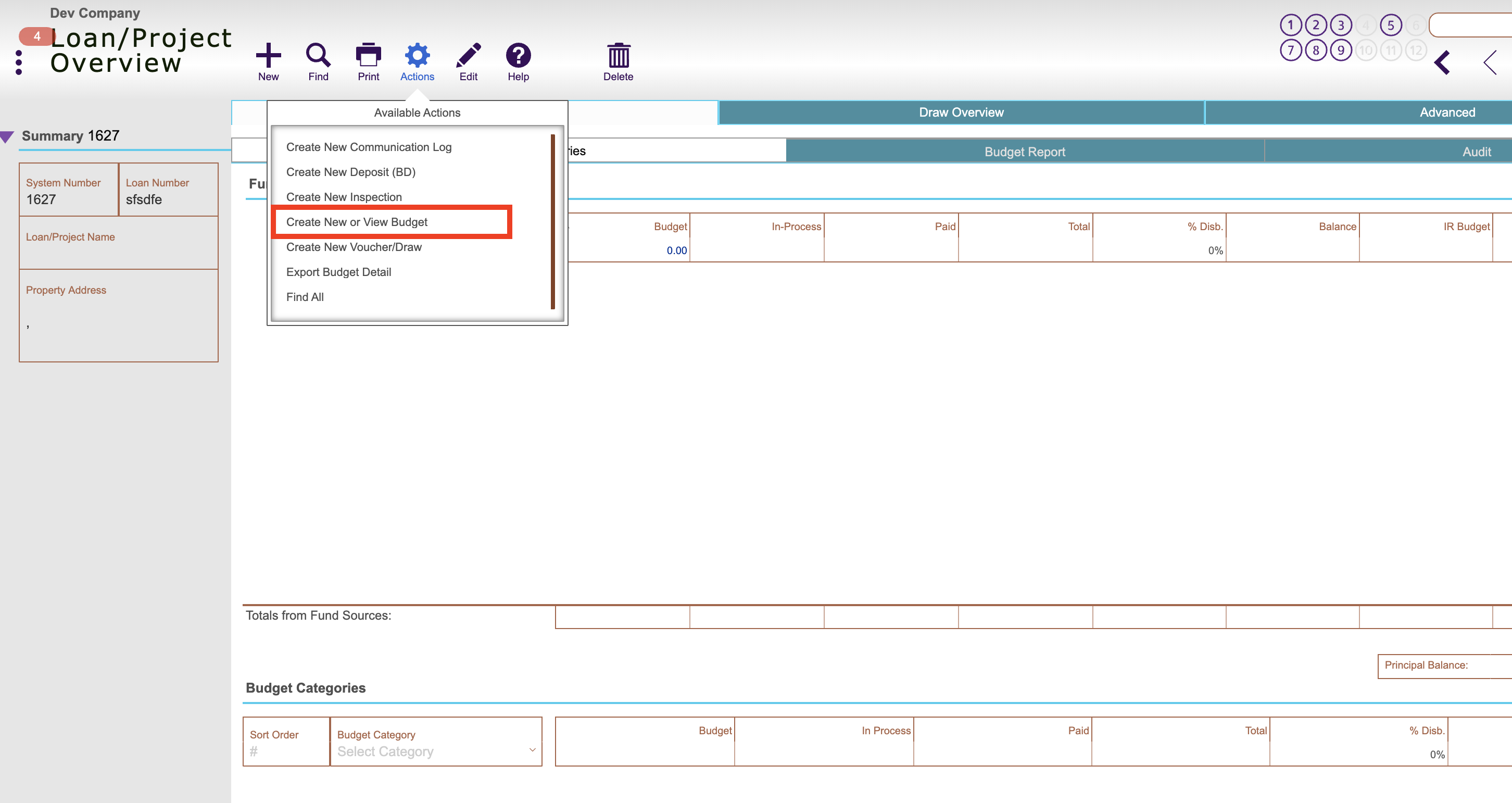The image size is (1512, 803).
Task: Click the Delete trash icon
Action: click(x=618, y=56)
